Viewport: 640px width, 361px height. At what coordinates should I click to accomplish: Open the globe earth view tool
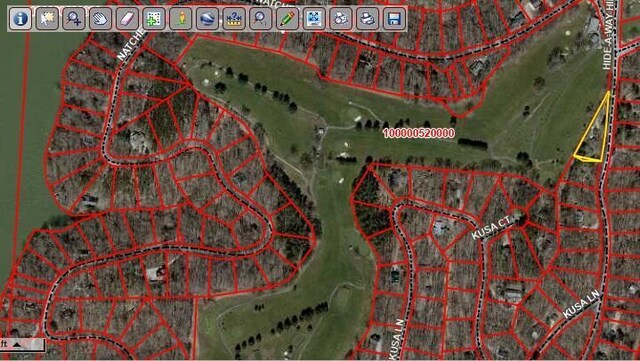pos(207,18)
